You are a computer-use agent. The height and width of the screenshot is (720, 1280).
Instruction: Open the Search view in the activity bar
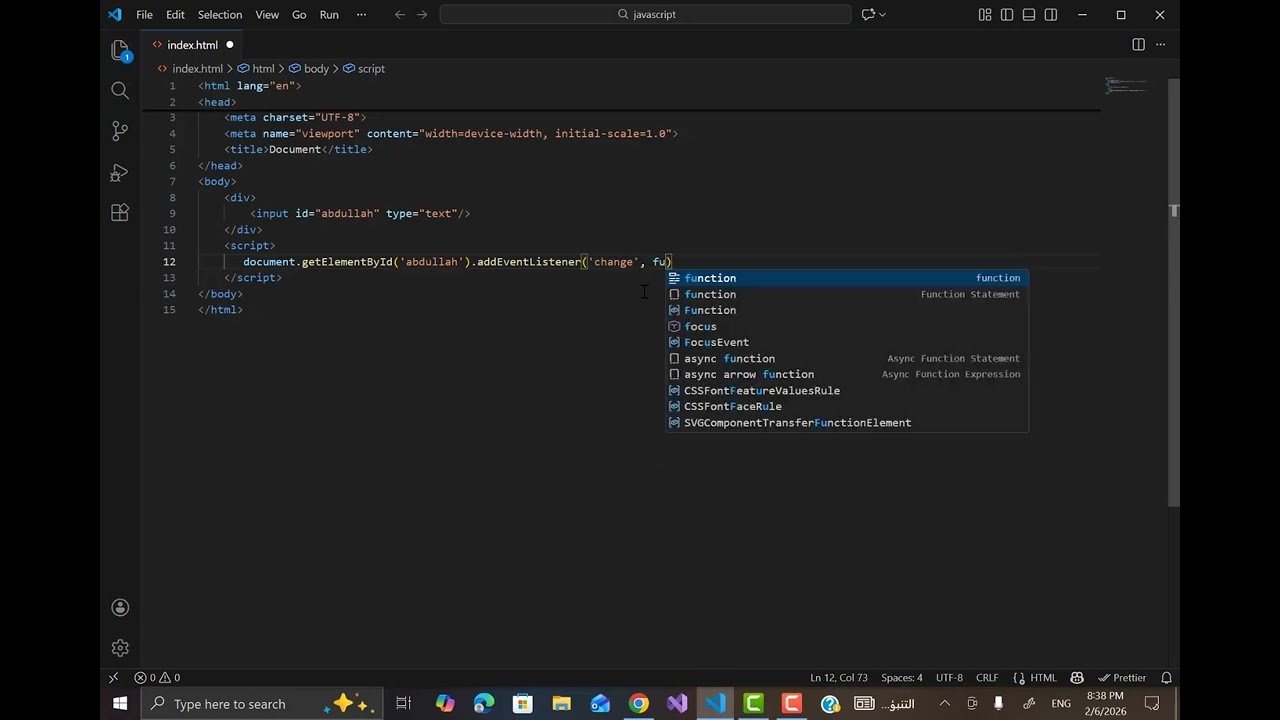click(120, 91)
